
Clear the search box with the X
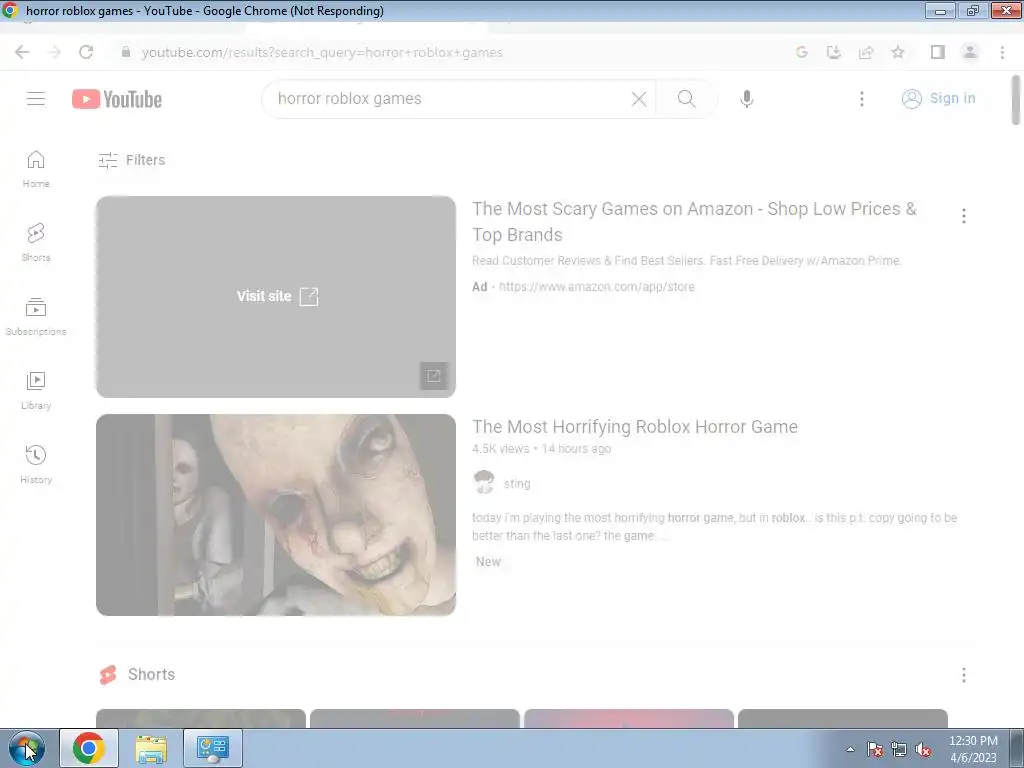click(639, 99)
